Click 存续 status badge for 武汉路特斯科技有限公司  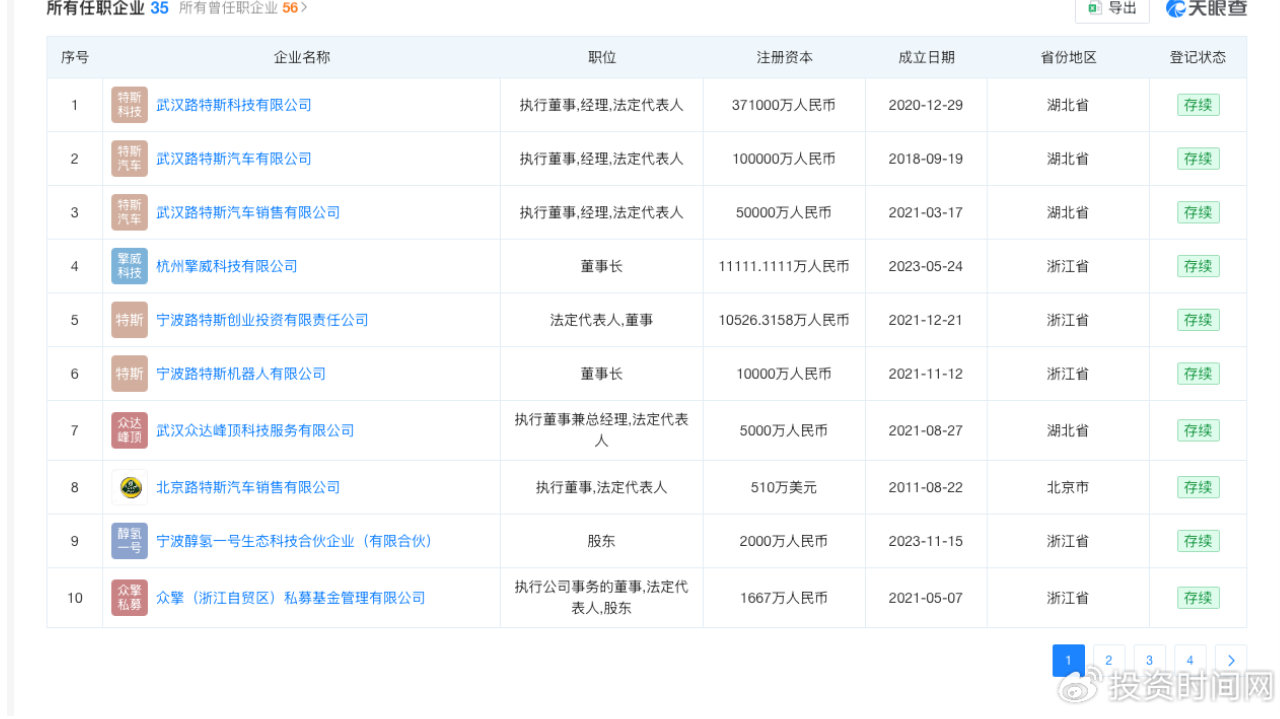click(1198, 105)
